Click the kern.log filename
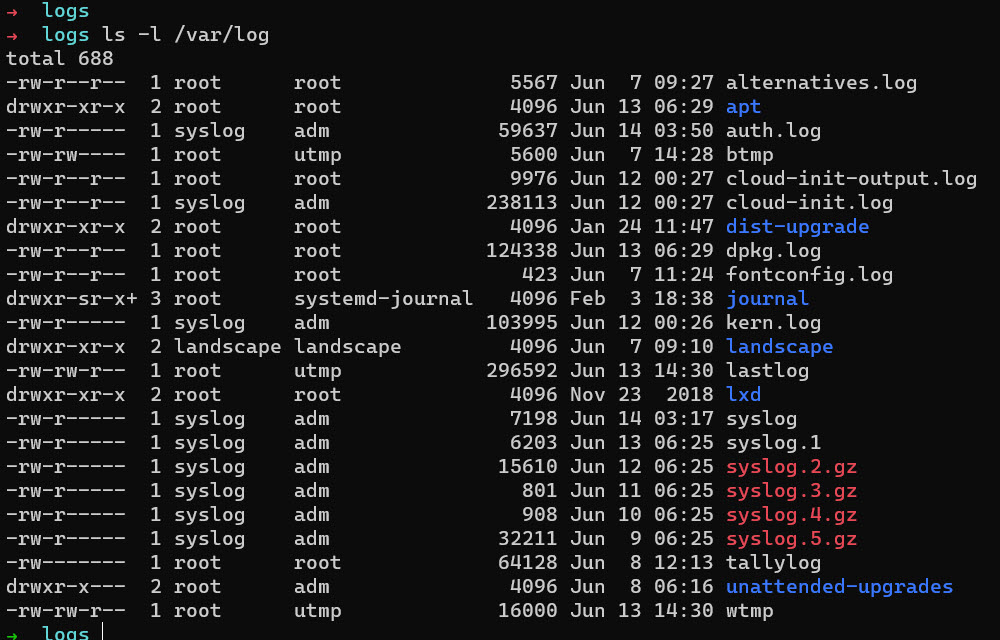The image size is (1000, 640). (x=773, y=323)
